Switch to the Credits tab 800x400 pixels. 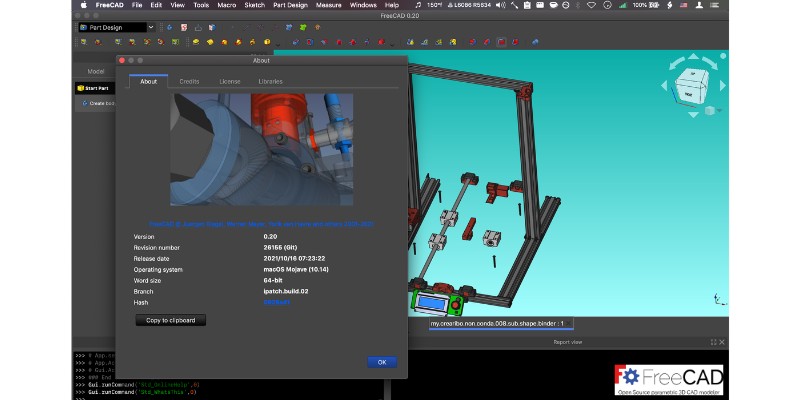point(189,82)
